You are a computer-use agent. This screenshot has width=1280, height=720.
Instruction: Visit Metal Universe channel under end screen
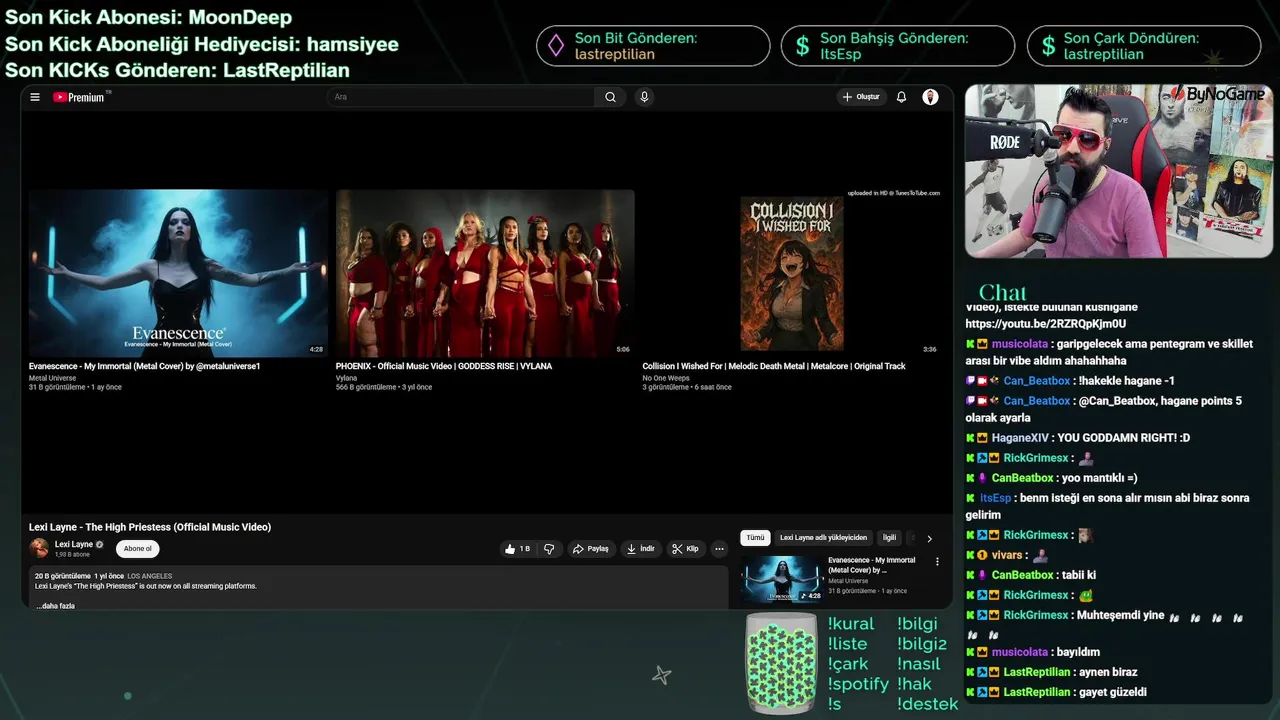click(x=52, y=378)
